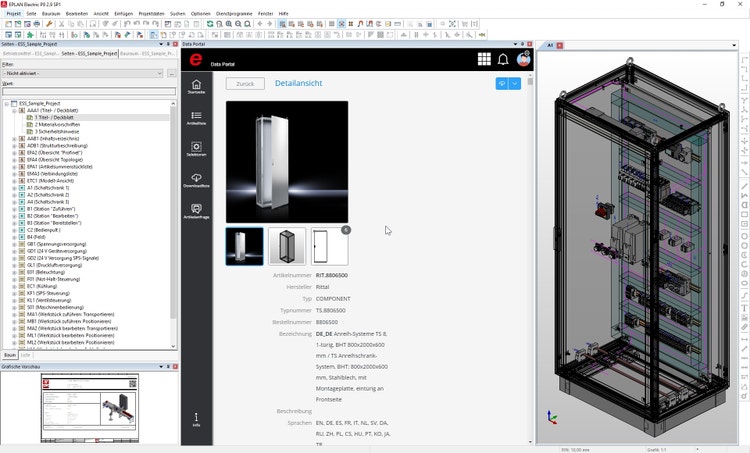Expand the AAB1 (Inhaltsverzeichnis) tree node
The height and width of the screenshot is (453, 750).
[14, 138]
